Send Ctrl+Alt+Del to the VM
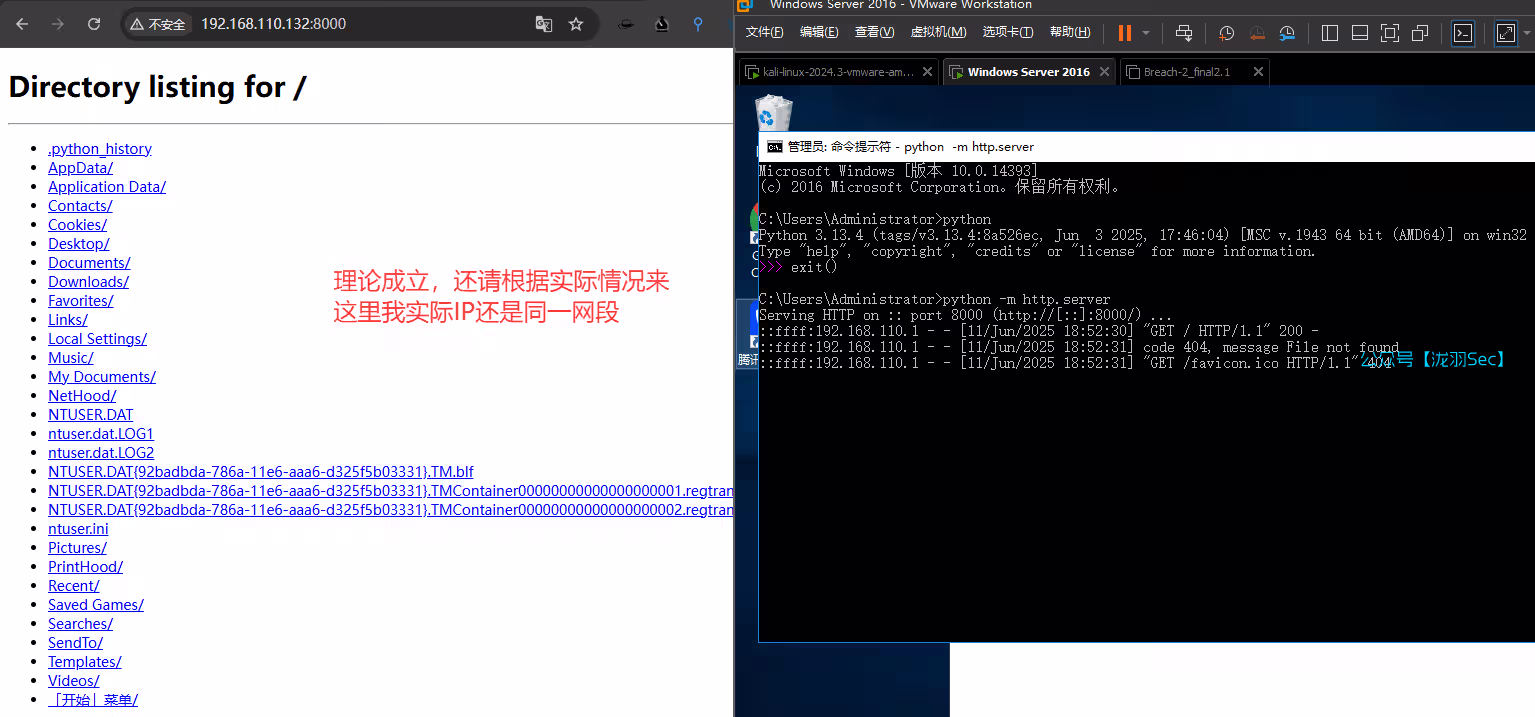1535x717 pixels. [x=1184, y=33]
